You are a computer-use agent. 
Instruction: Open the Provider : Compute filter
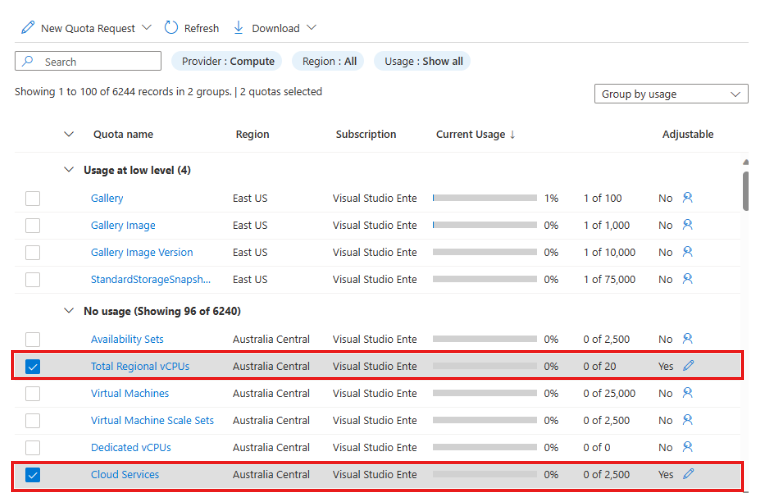[x=227, y=61]
